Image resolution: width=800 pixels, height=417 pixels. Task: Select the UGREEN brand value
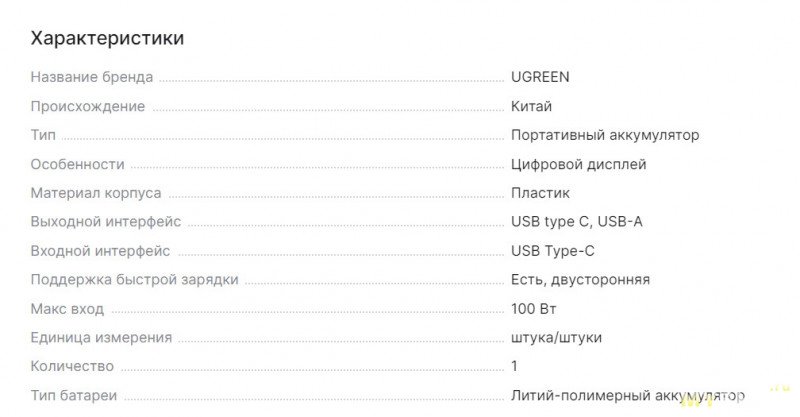[540, 77]
